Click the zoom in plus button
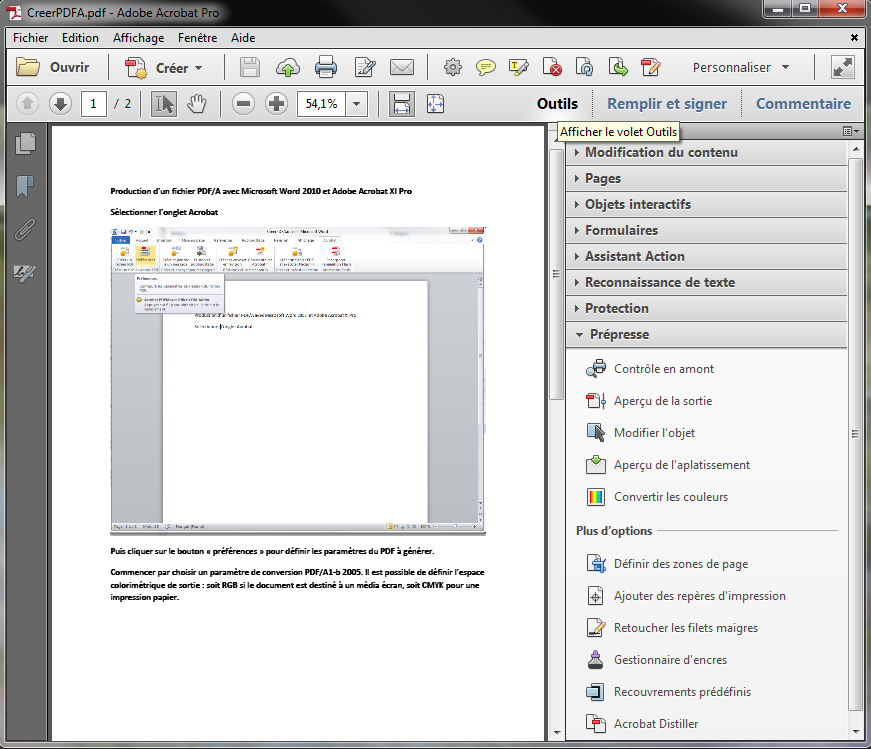This screenshot has width=871, height=749. coord(276,103)
